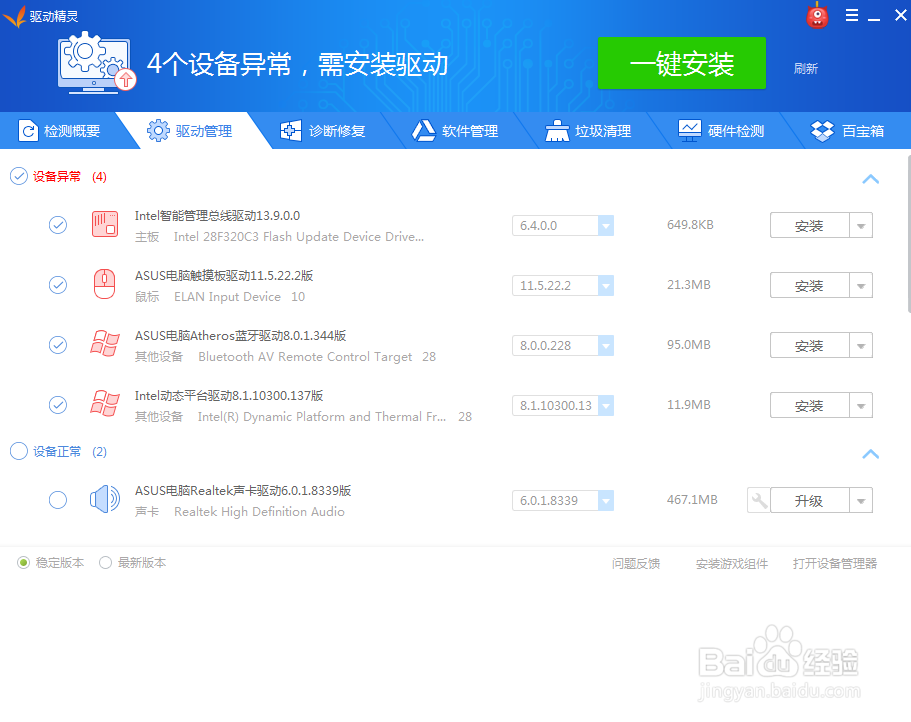Click the Windows flag icon for Intel动态平台驱动

coord(105,404)
